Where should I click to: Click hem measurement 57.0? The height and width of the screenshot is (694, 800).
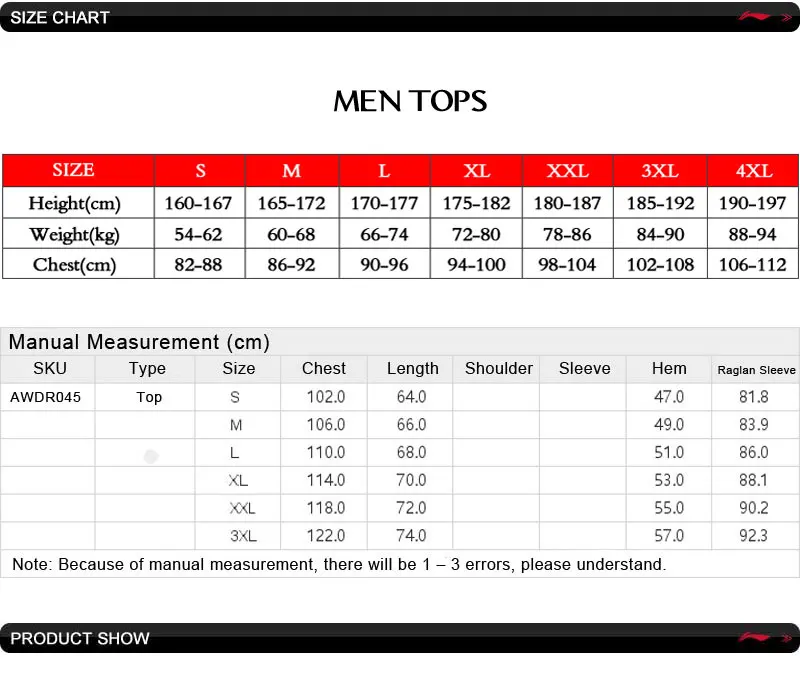[x=669, y=535]
